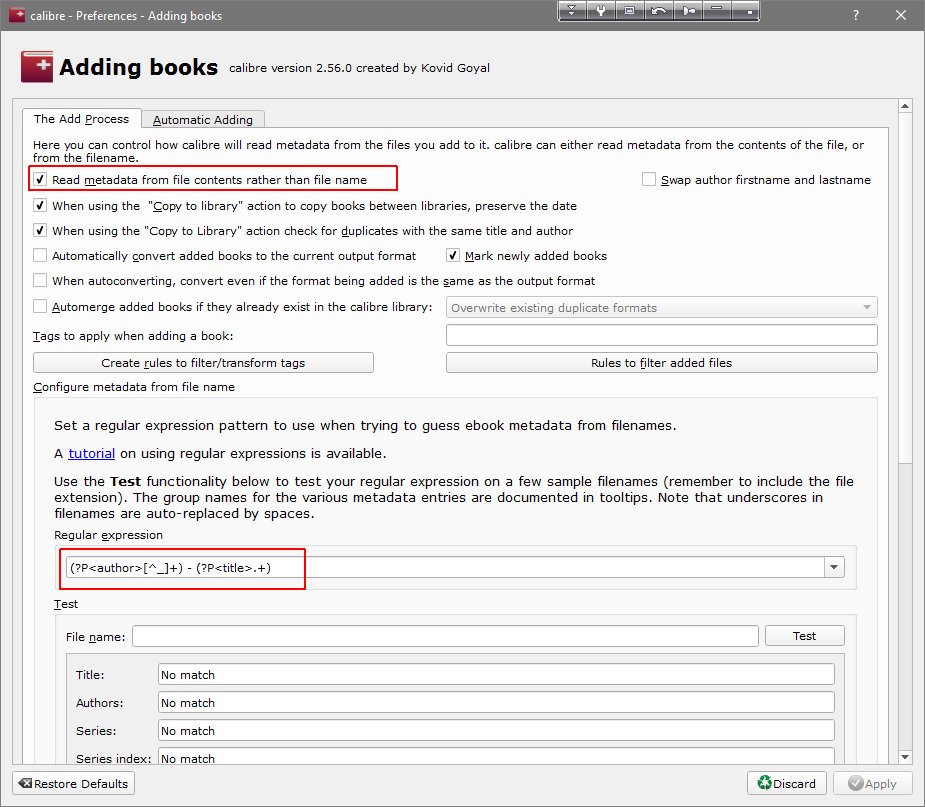Open Overwrite existing duplicate formats dropdown
Viewport: 925px width, 807px height.
661,307
